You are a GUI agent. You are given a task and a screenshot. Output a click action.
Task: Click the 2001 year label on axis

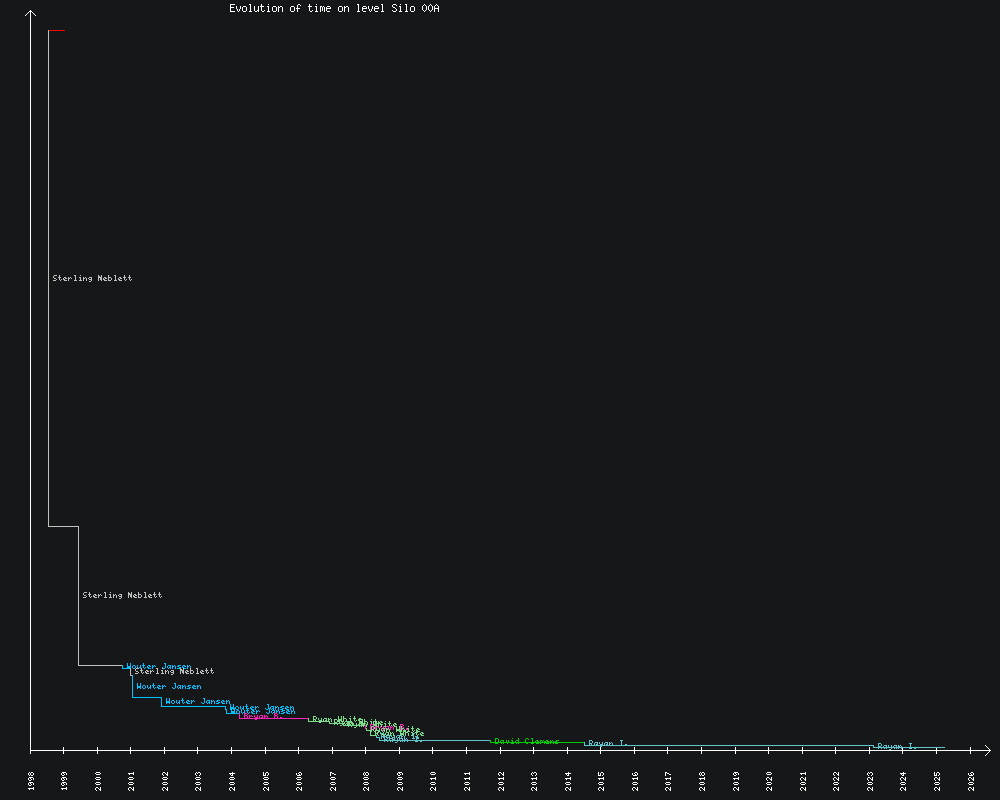(132, 781)
